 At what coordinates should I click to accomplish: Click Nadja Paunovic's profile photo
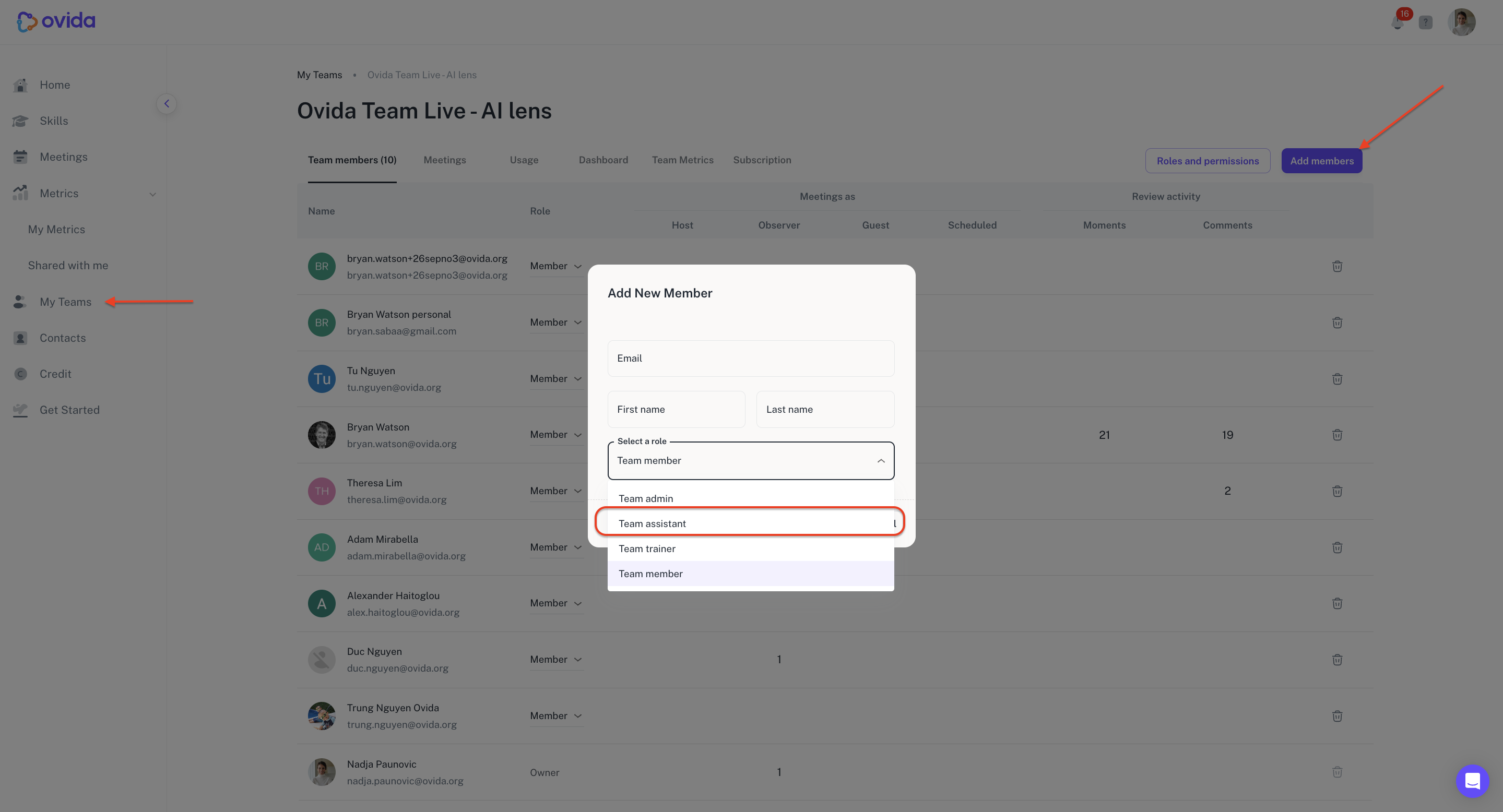click(322, 772)
